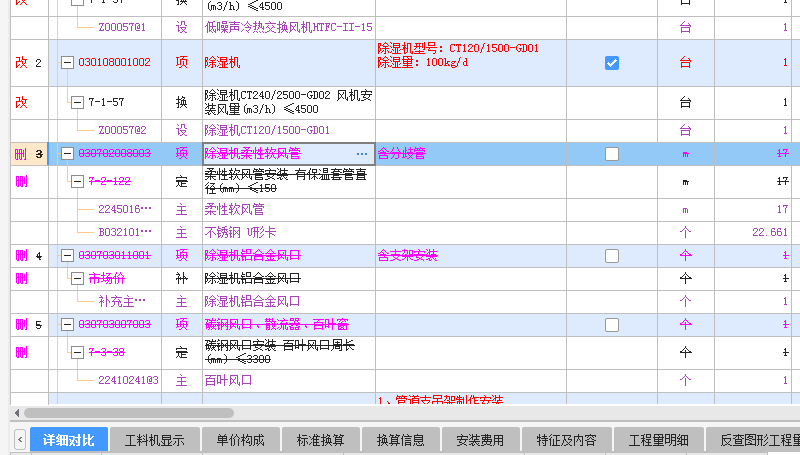Collapse item 030702008003
The height and width of the screenshot is (455, 800).
(67, 154)
